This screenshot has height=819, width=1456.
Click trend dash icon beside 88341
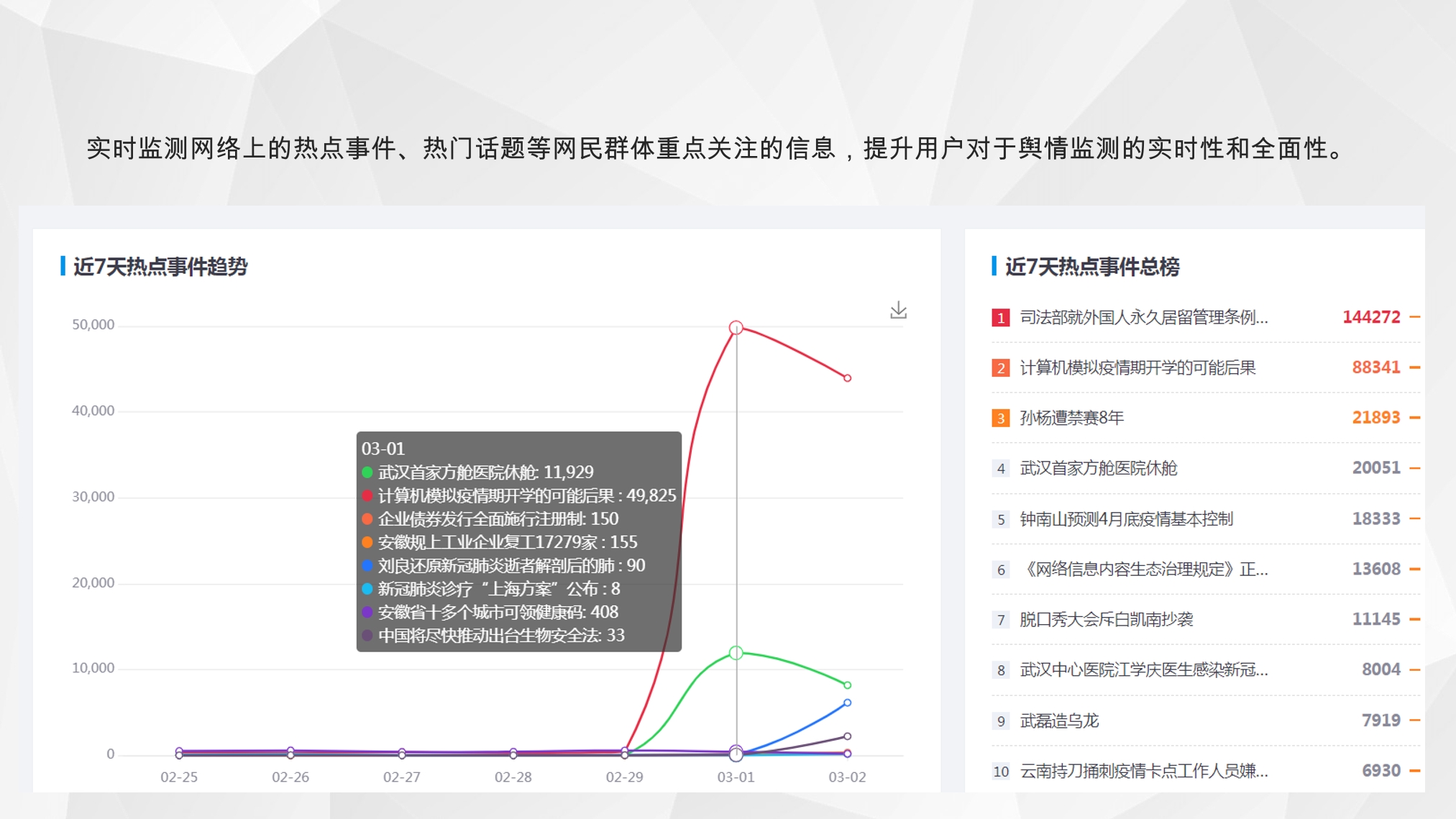(x=1415, y=367)
